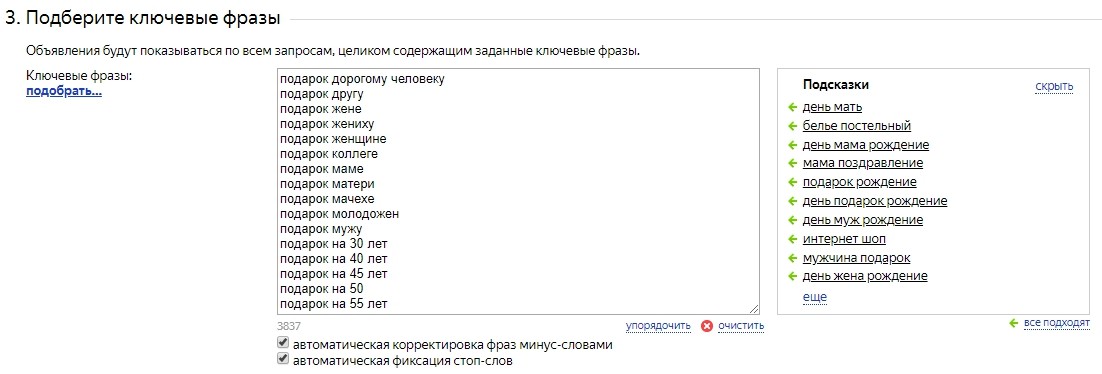The image size is (1102, 374).
Task: Click green arrow next to 'белье постельный'
Action: click(793, 127)
